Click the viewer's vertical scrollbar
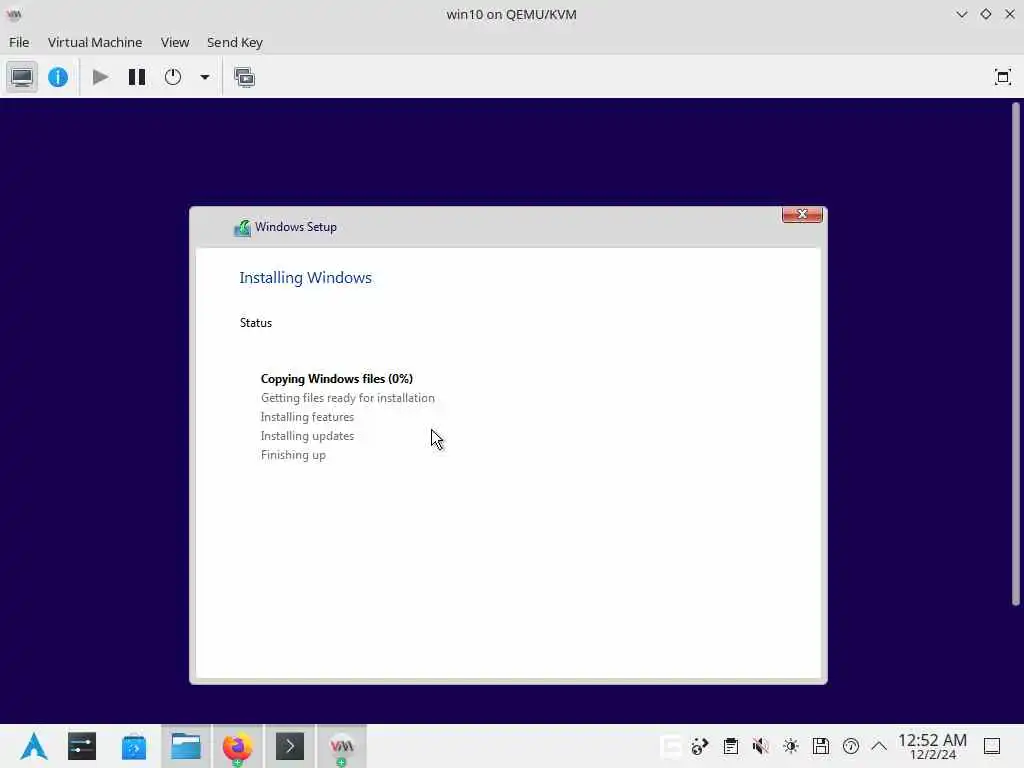The height and width of the screenshot is (768, 1024). 1016,355
